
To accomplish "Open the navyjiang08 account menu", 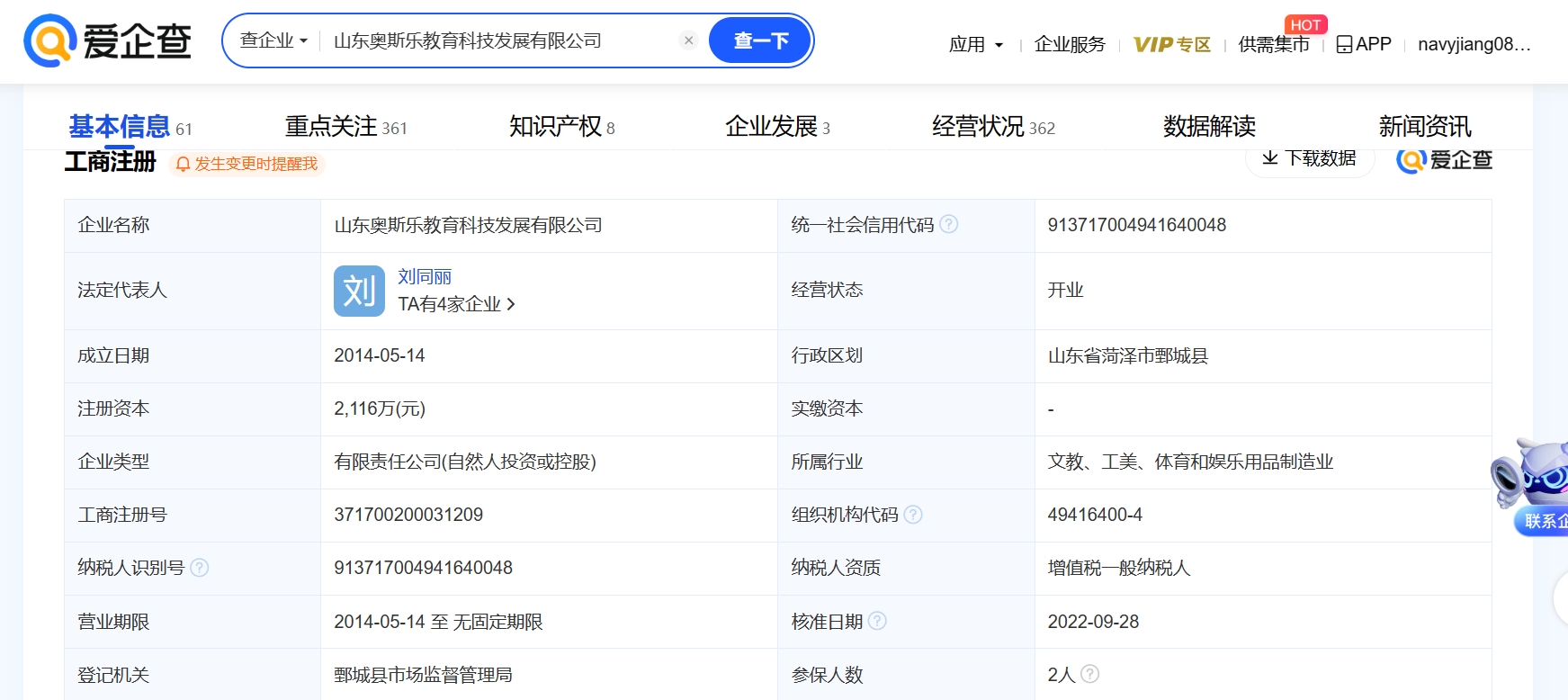I will tap(1474, 44).
